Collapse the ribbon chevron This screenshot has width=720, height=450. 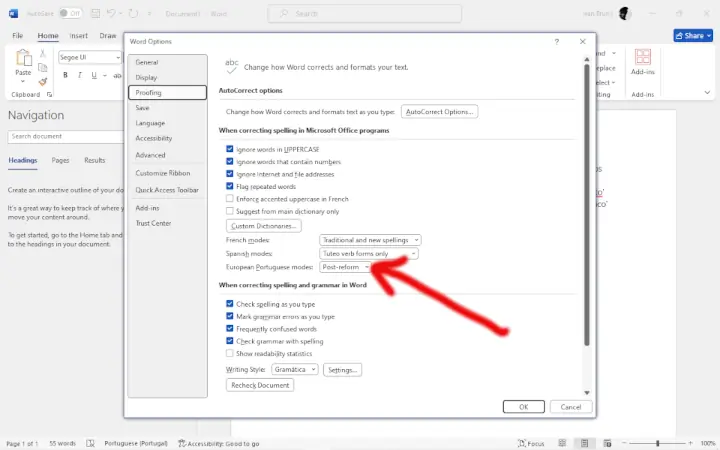click(707, 93)
